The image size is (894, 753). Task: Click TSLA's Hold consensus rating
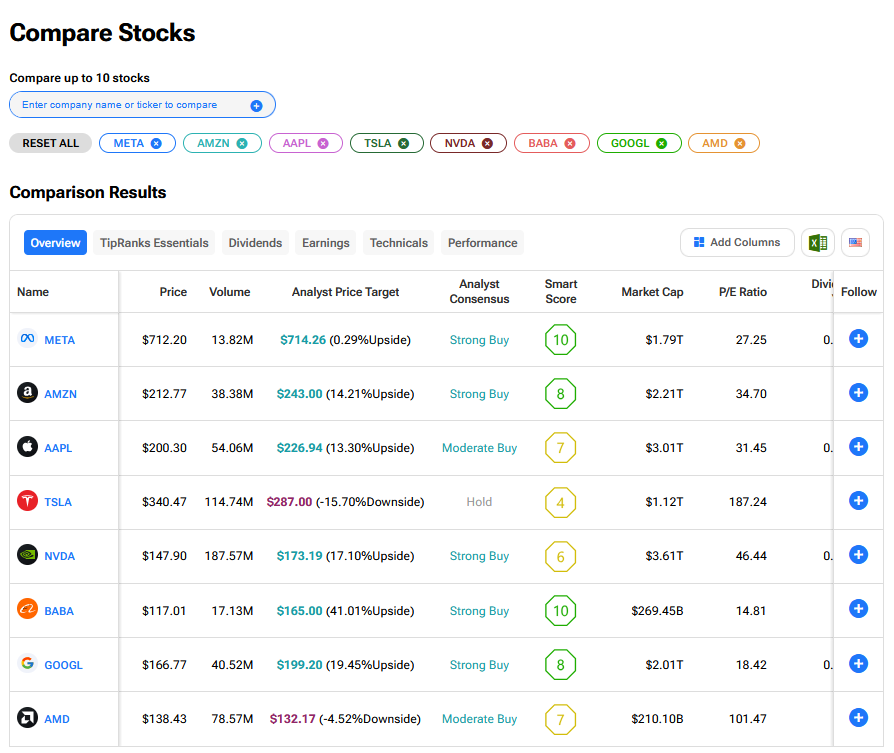479,502
